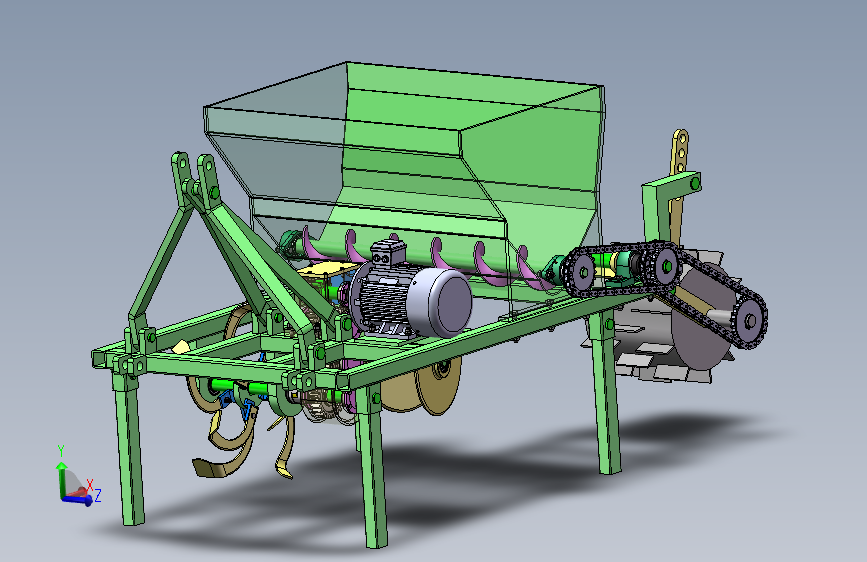Select the front-left green support leg

(x=129, y=448)
